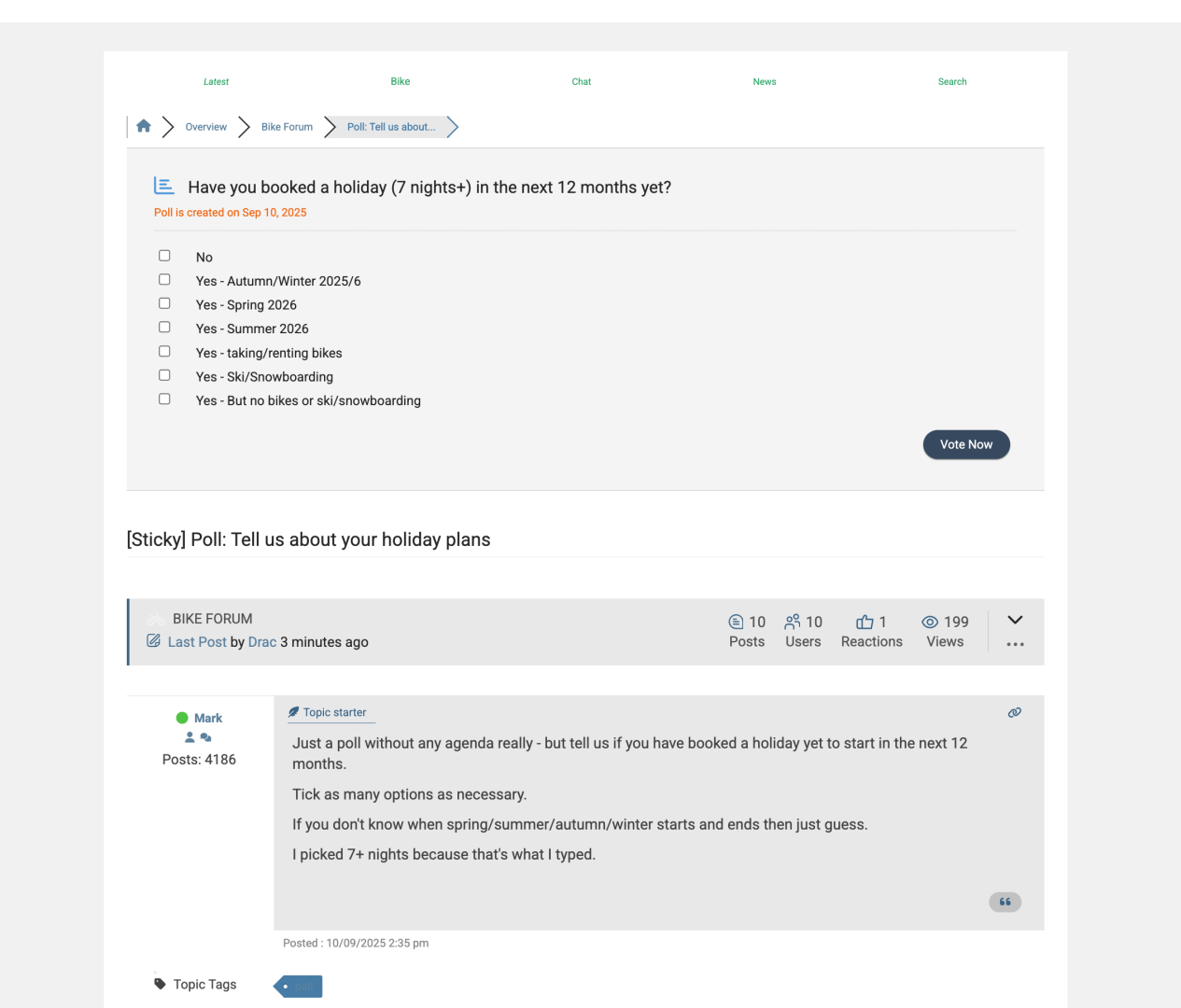
Task: Click the home icon in breadcrumb
Action: (144, 126)
